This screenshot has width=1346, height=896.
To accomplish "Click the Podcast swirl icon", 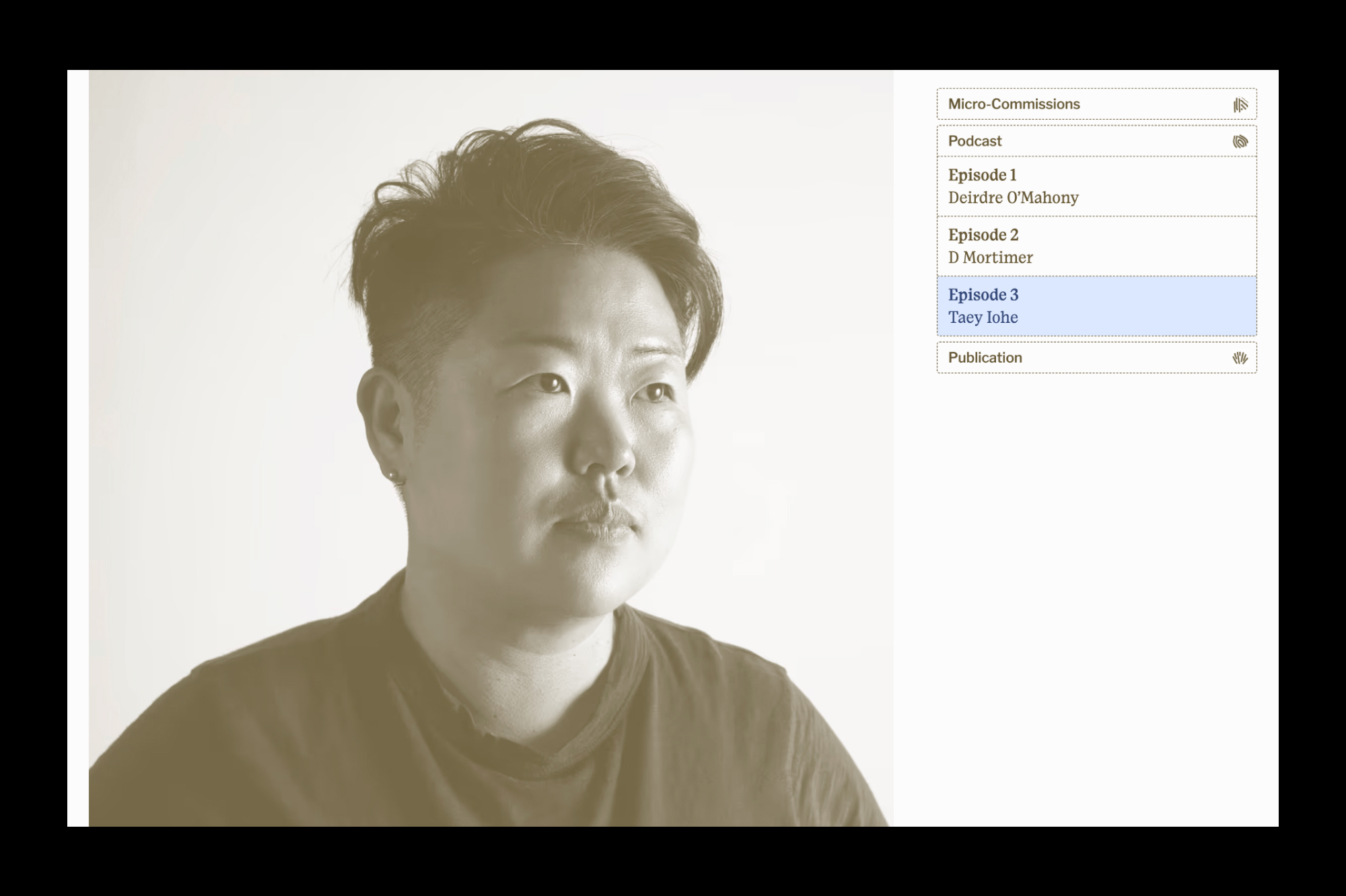I will pyautogui.click(x=1240, y=141).
